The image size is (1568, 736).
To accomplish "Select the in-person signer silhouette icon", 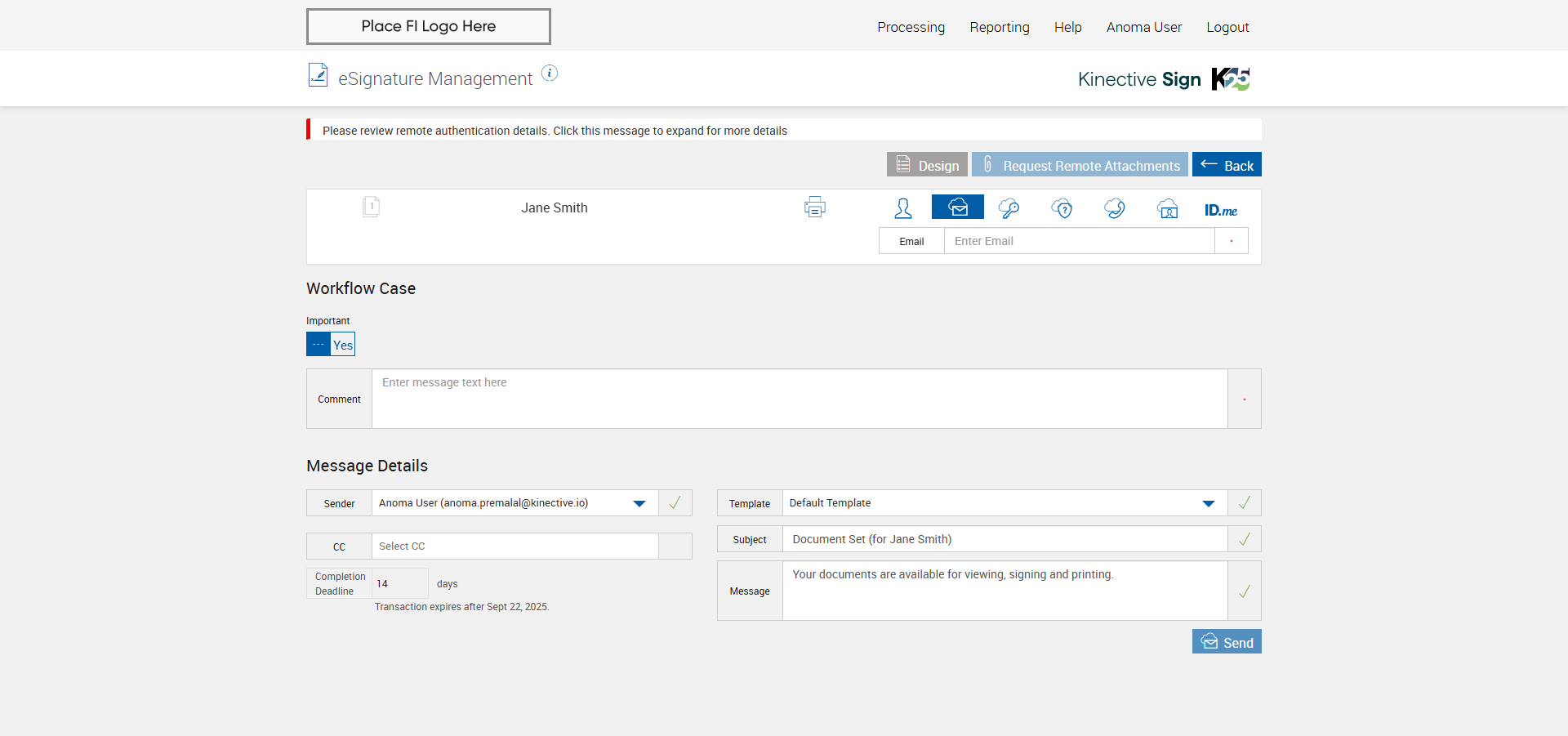I will pos(903,208).
